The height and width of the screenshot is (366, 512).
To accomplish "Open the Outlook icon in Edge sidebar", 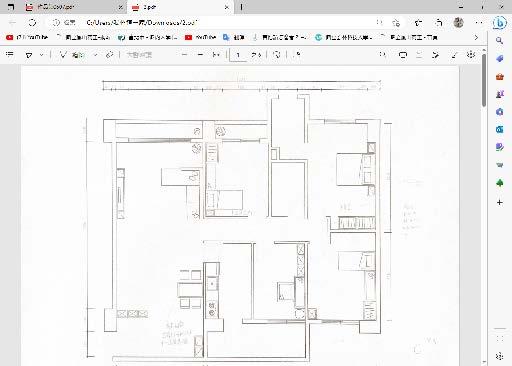I will tap(499, 129).
